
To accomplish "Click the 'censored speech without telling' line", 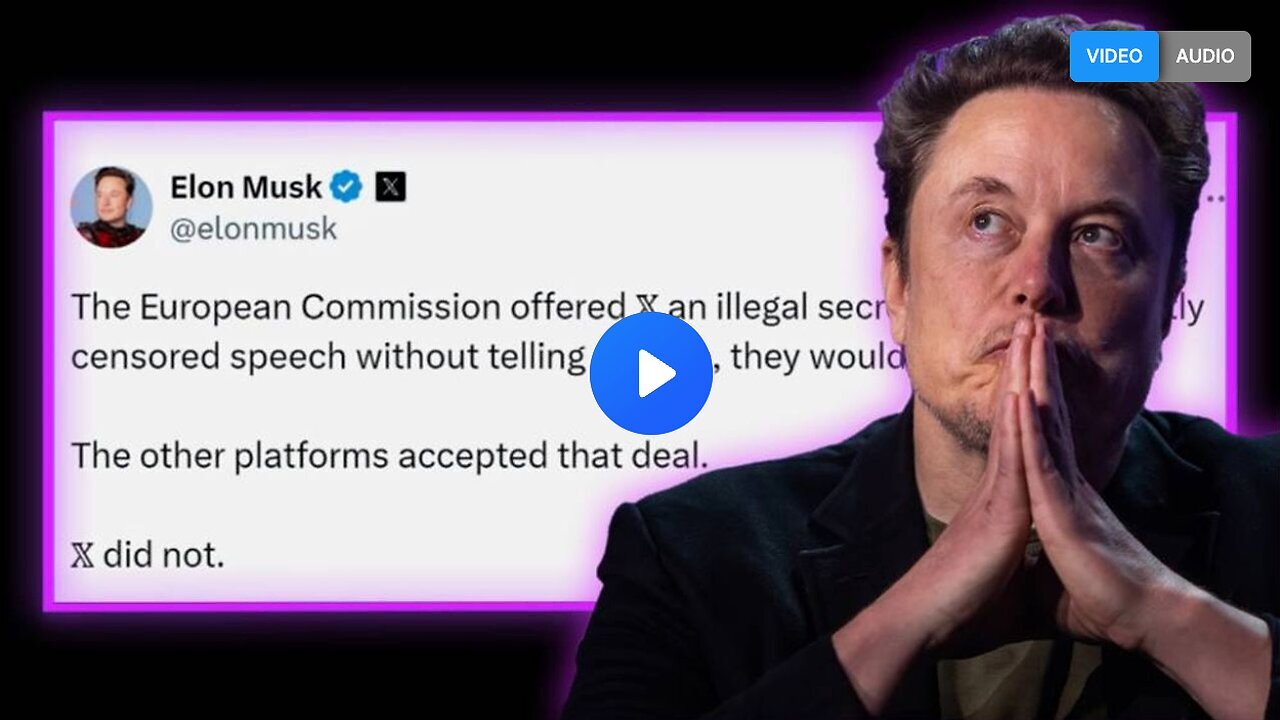I will tap(329, 358).
